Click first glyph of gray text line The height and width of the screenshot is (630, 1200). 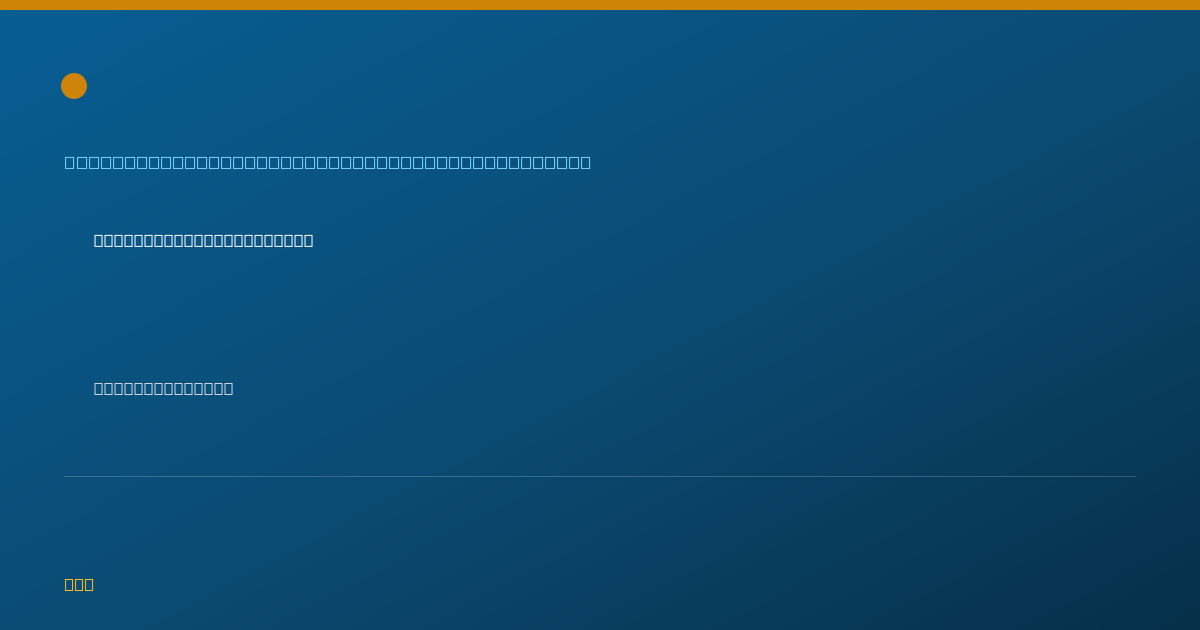click(99, 388)
